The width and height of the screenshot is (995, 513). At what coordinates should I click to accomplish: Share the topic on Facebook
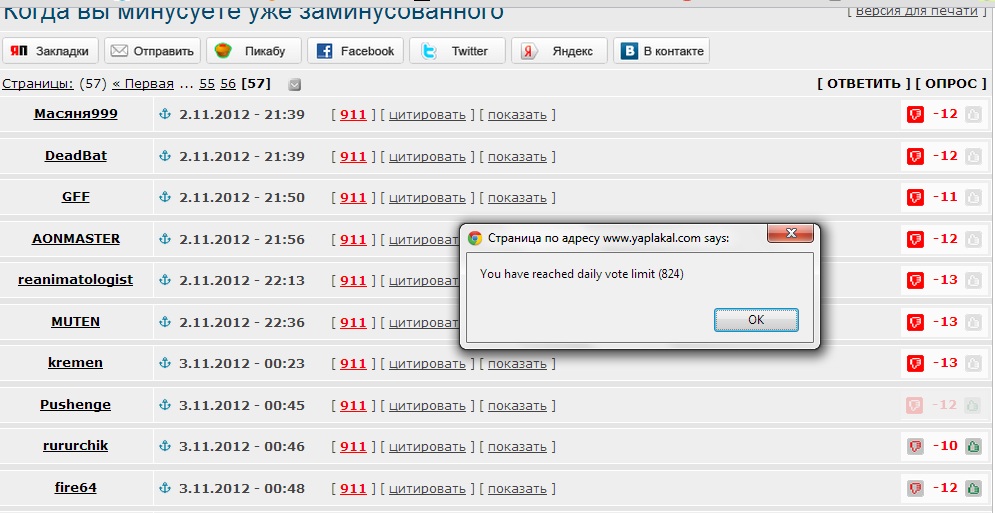tap(355, 51)
